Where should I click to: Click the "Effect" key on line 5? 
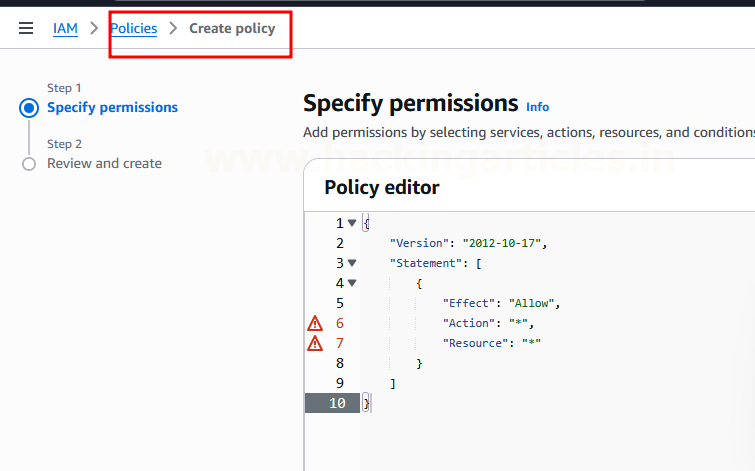point(469,303)
